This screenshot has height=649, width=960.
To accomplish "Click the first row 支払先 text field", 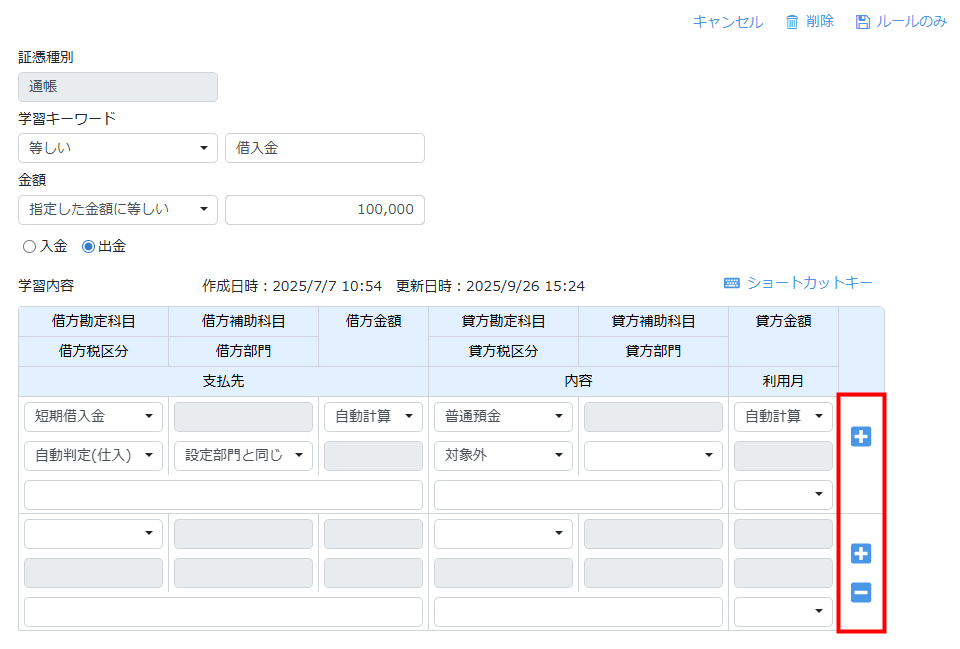I will [223, 495].
